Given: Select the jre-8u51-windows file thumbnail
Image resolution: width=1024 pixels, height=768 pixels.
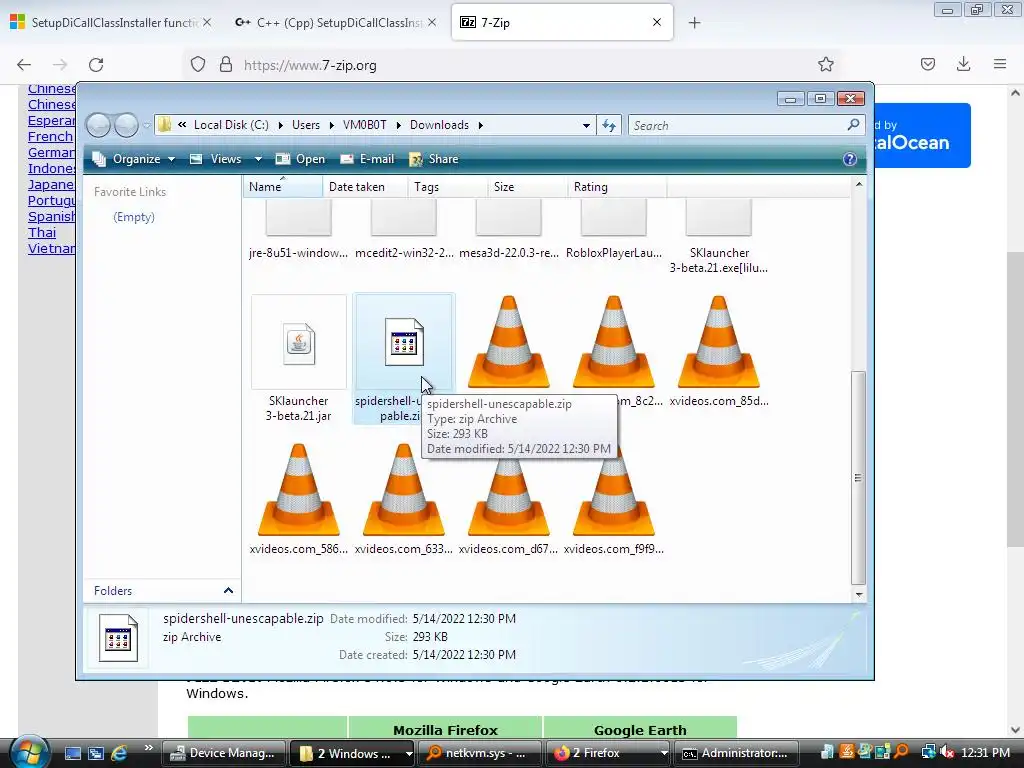Looking at the screenshot, I should [298, 217].
